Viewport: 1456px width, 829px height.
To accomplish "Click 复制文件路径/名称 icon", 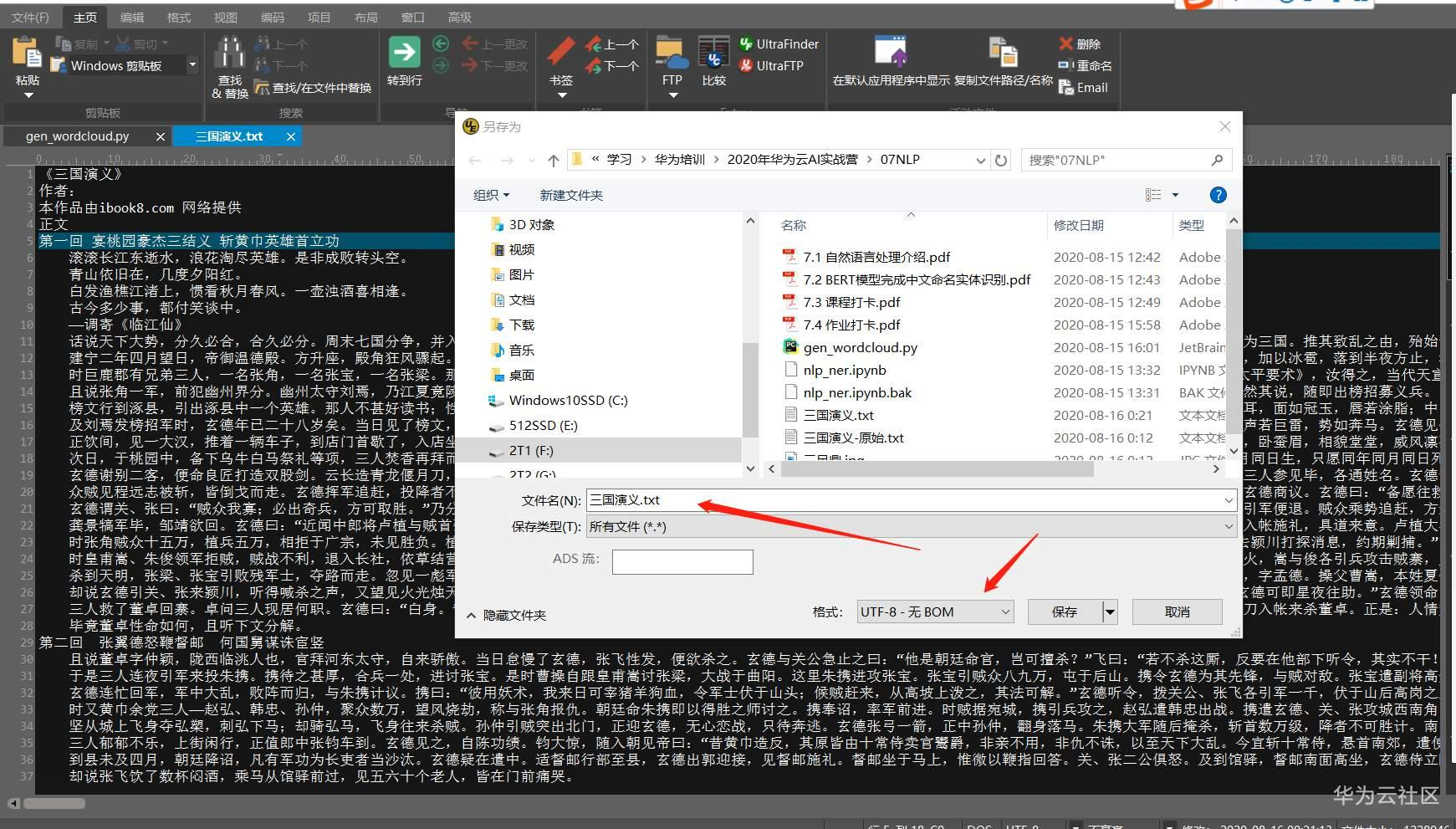I will point(1003,53).
